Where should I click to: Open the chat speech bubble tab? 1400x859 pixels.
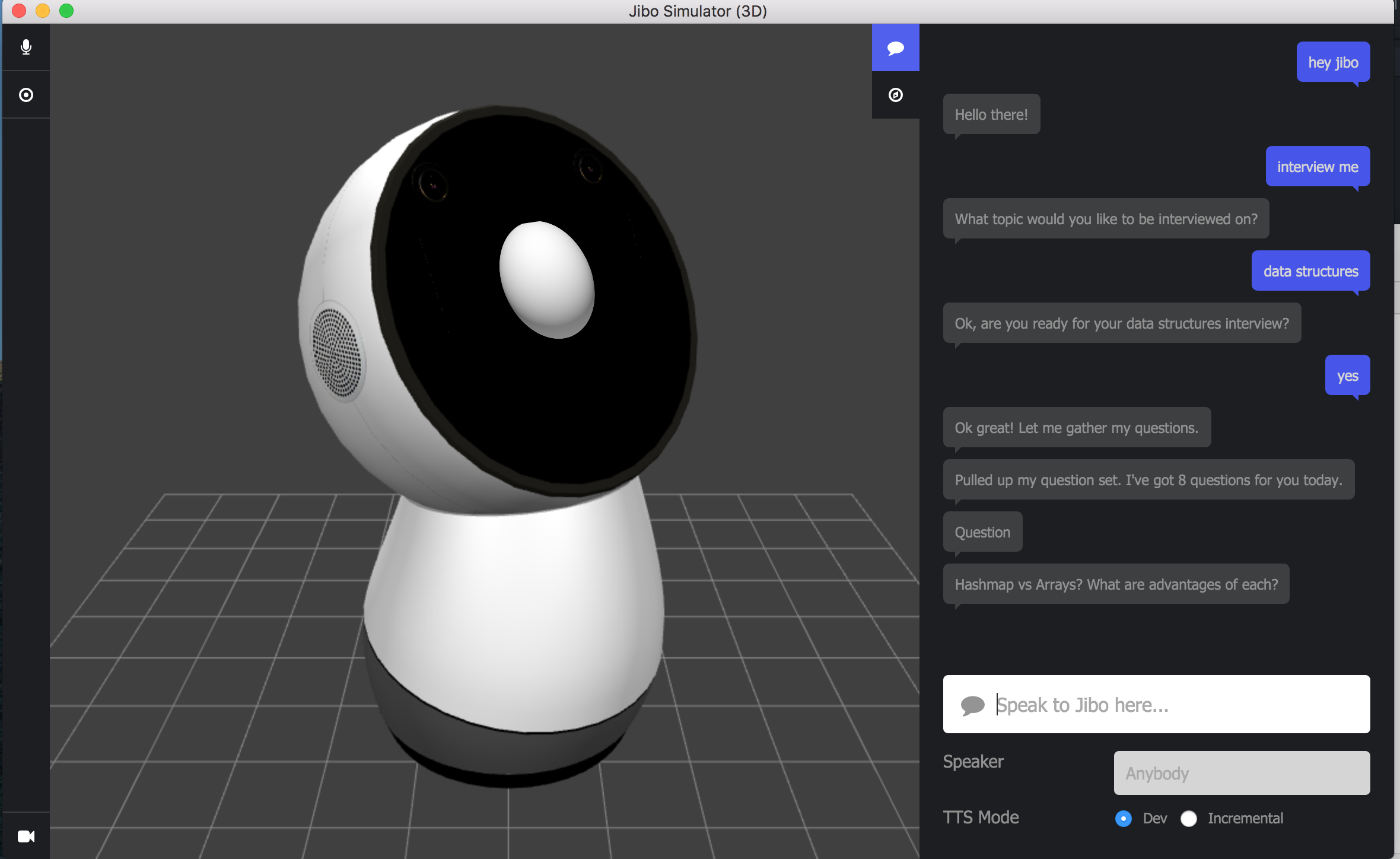(x=895, y=47)
